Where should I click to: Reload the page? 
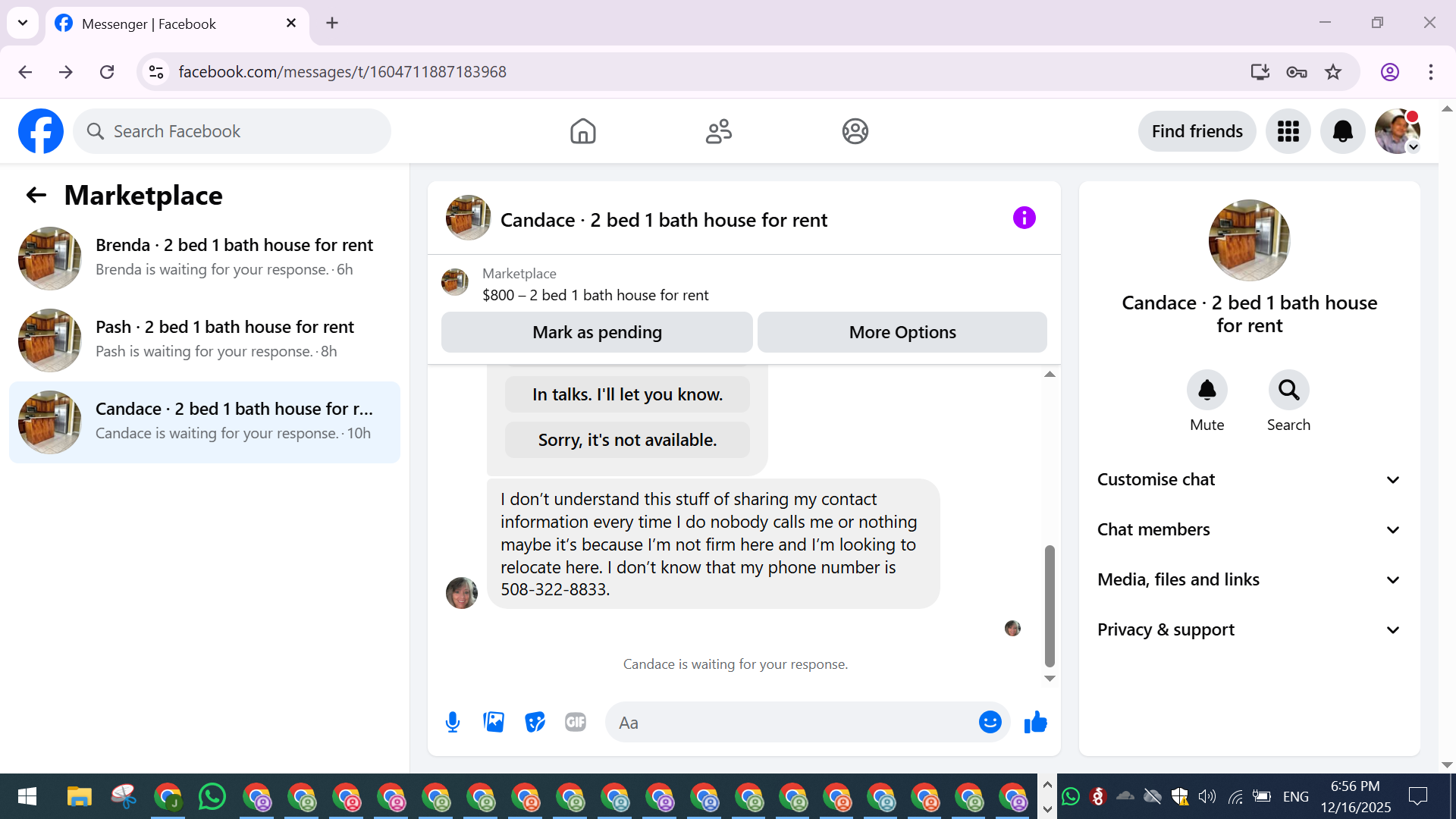coord(107,72)
